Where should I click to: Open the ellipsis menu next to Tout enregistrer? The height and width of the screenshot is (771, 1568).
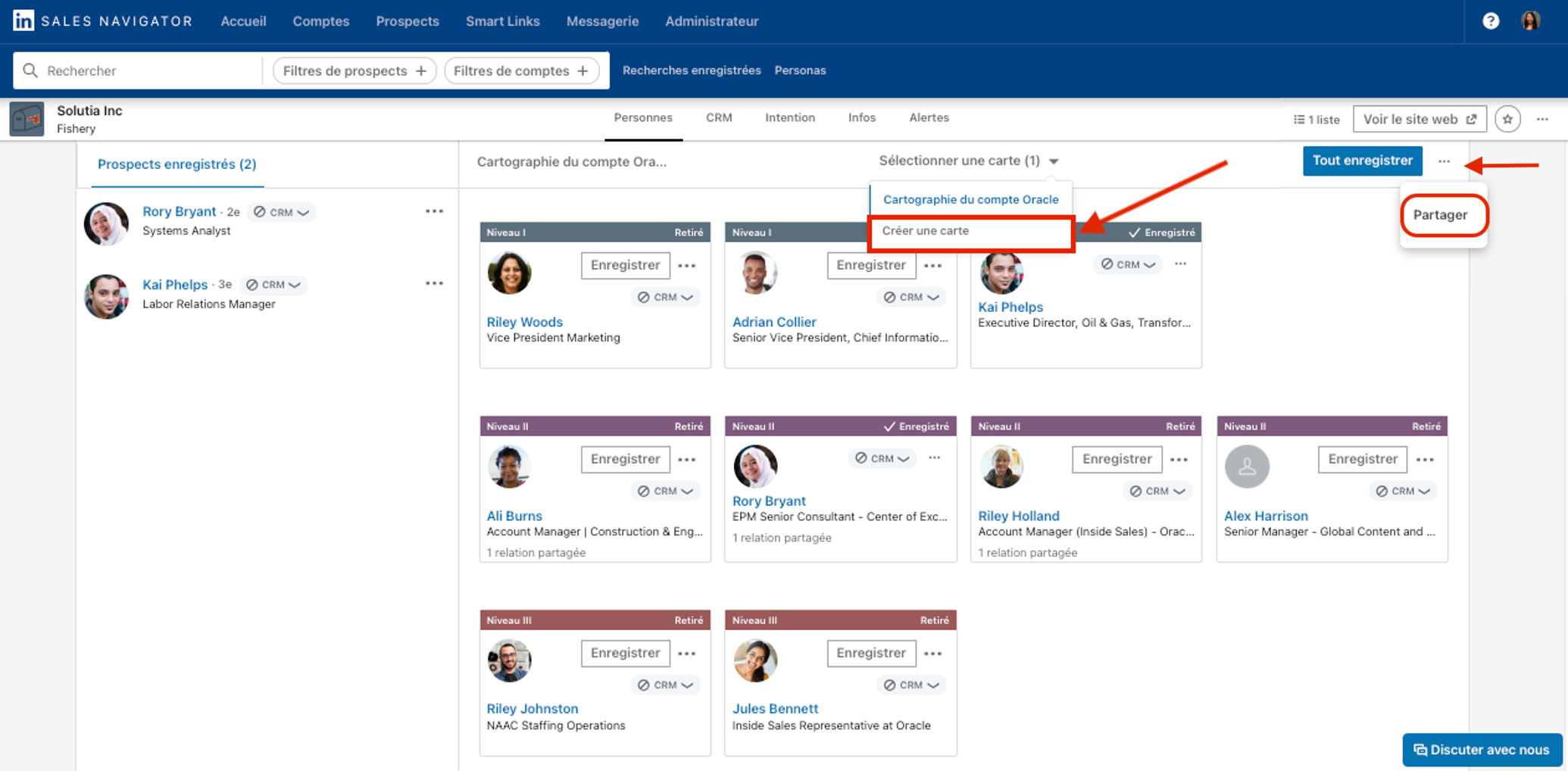click(x=1444, y=161)
